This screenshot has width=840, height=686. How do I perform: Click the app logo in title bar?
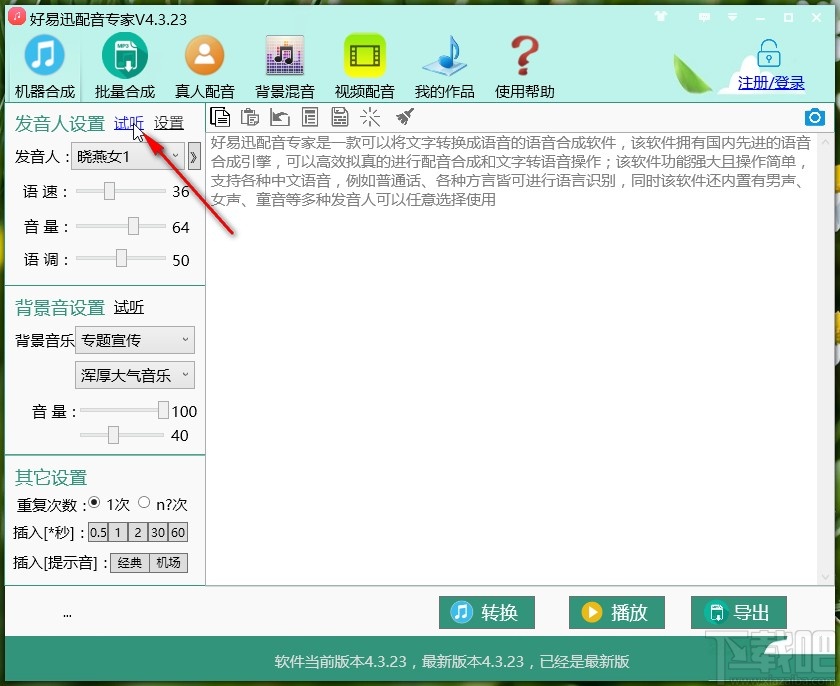point(17,17)
